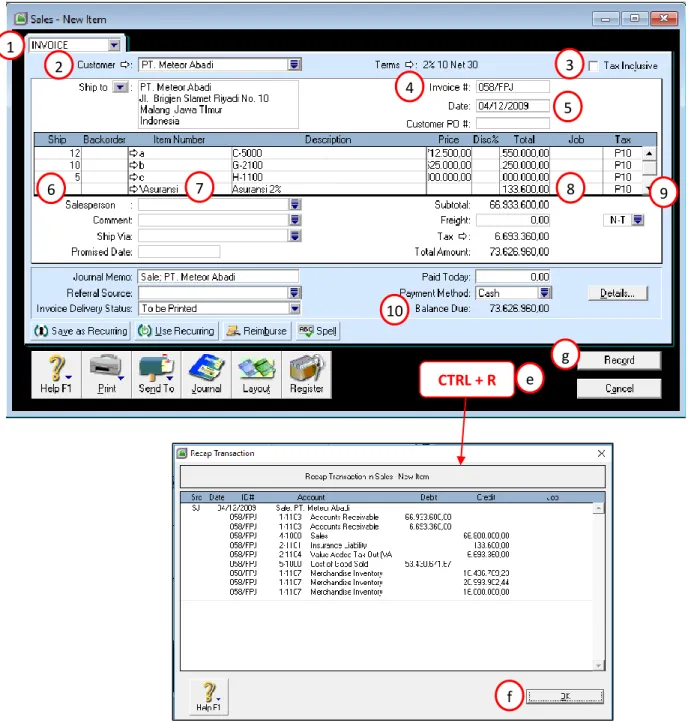The height and width of the screenshot is (726, 688).
Task: Click the Date field
Action: tap(513, 106)
